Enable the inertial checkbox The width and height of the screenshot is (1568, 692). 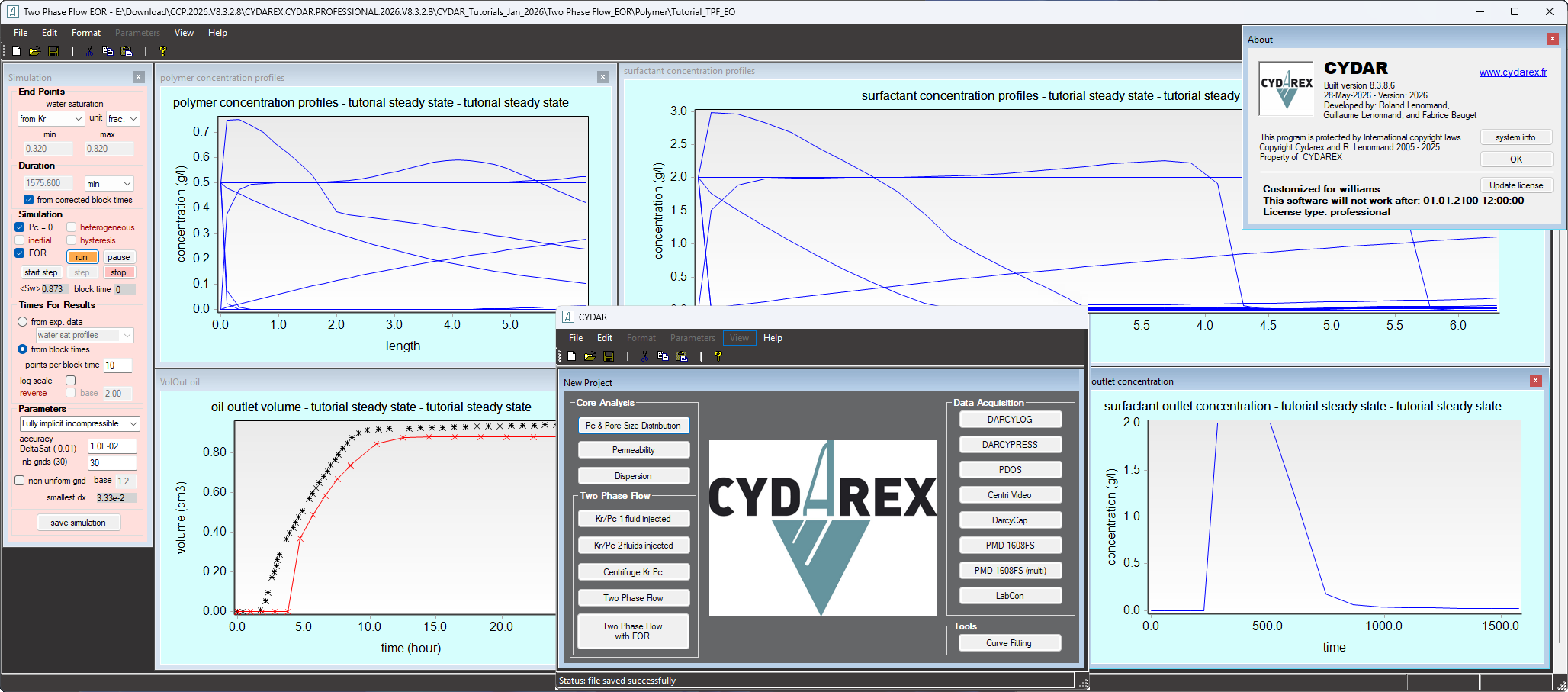coord(20,240)
